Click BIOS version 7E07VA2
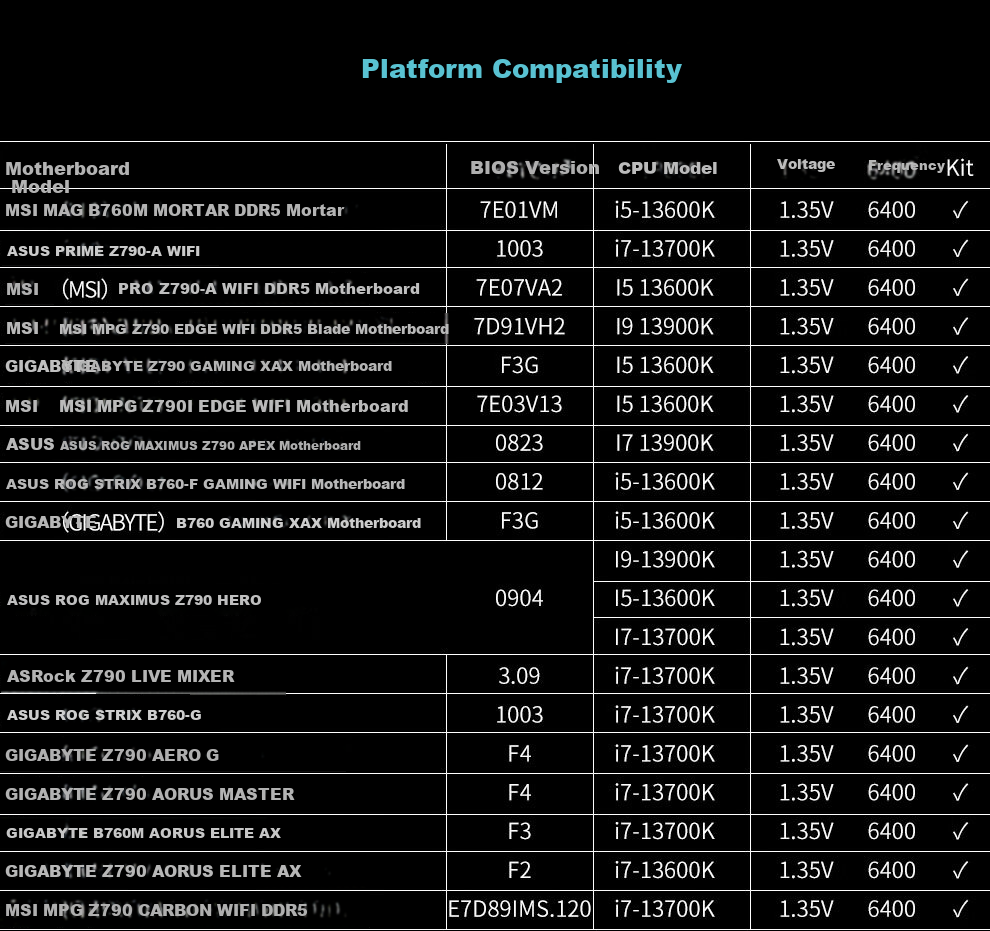Viewport: 990px width, 931px height. pyautogui.click(x=519, y=288)
